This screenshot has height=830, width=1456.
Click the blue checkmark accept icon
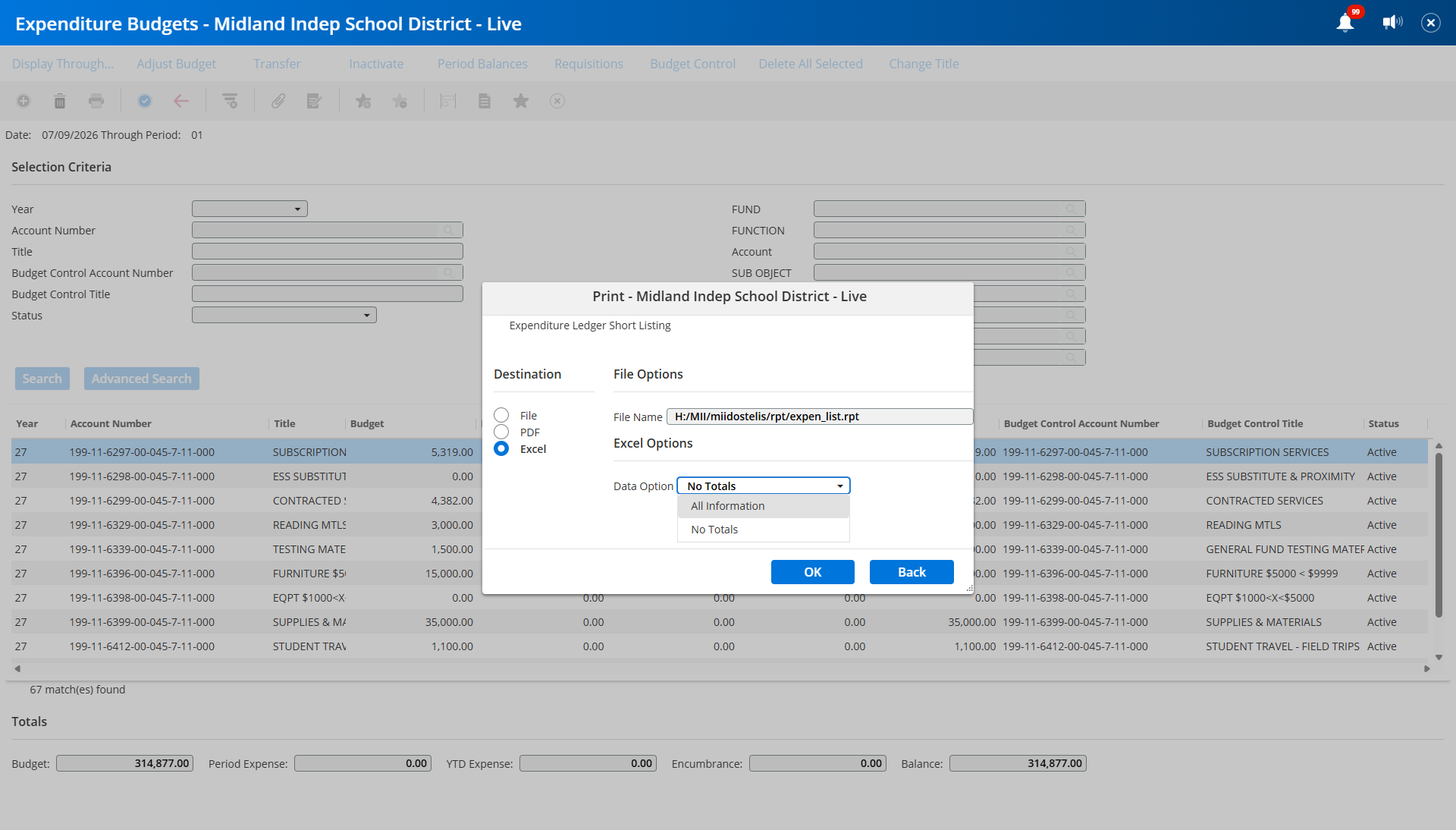pos(145,101)
